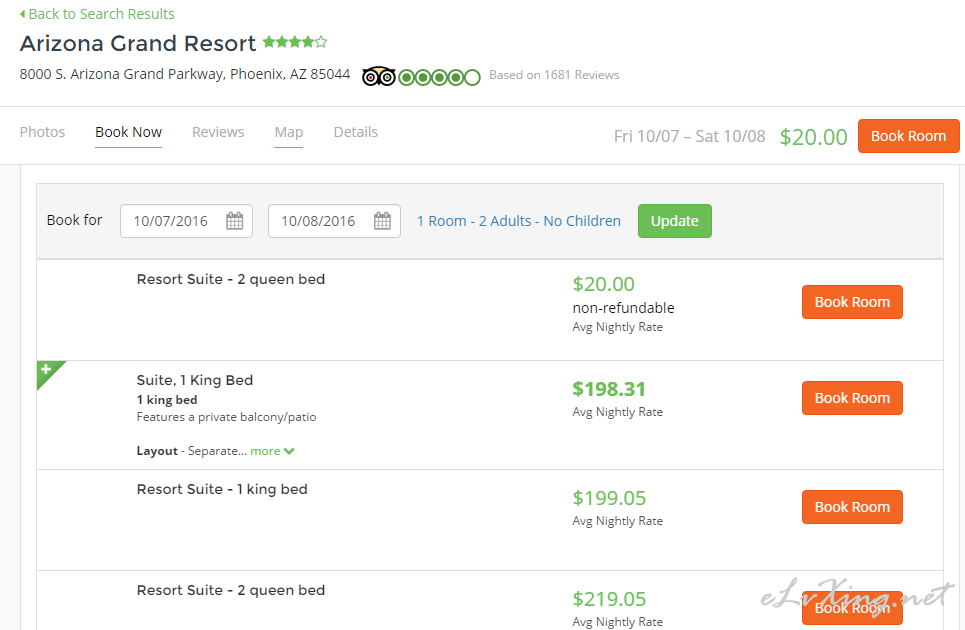Click the hotel address text
Screen dimensions: 965x630
(x=185, y=74)
